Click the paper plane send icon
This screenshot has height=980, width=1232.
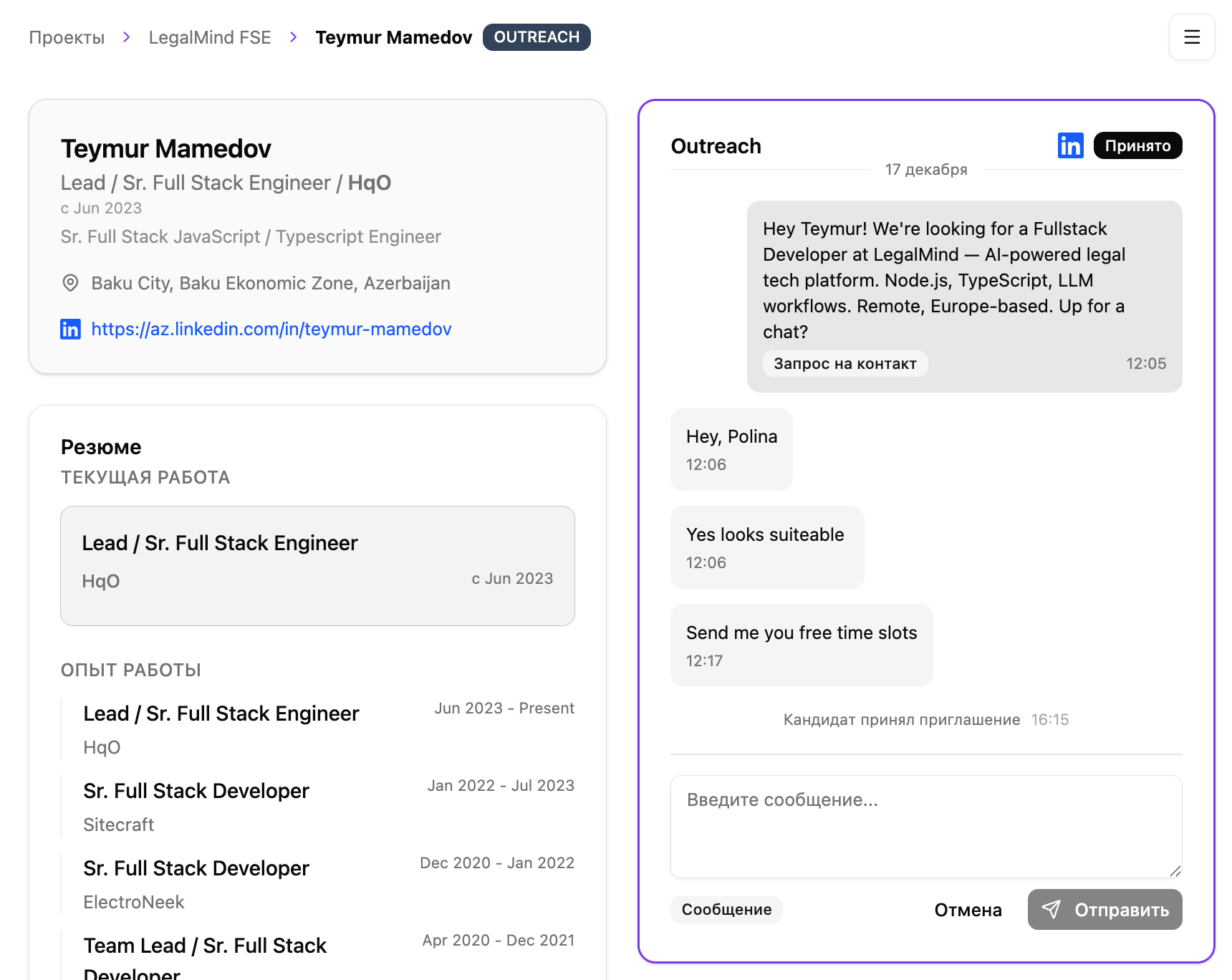click(1051, 910)
